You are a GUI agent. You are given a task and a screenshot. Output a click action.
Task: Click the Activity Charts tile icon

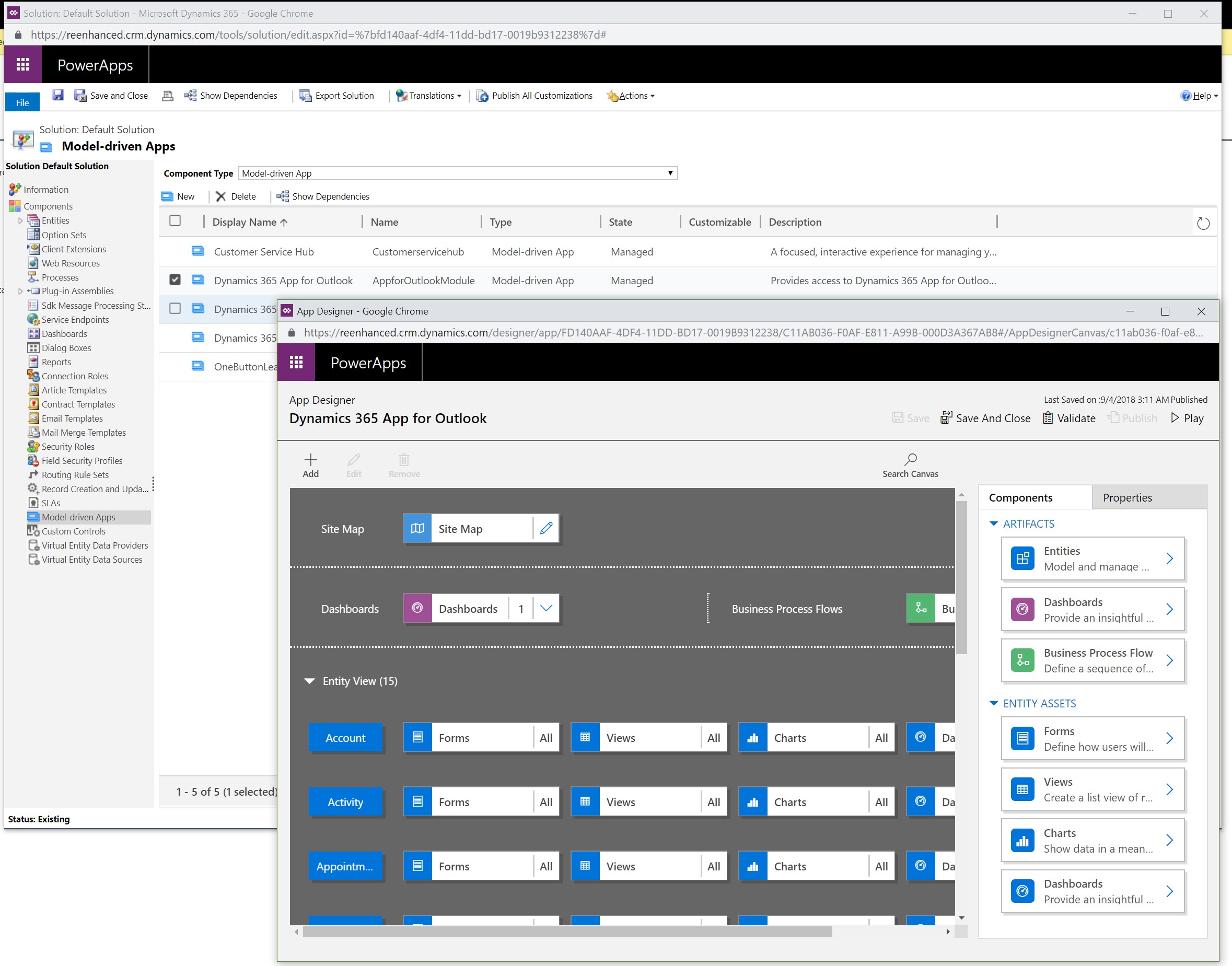pos(753,801)
